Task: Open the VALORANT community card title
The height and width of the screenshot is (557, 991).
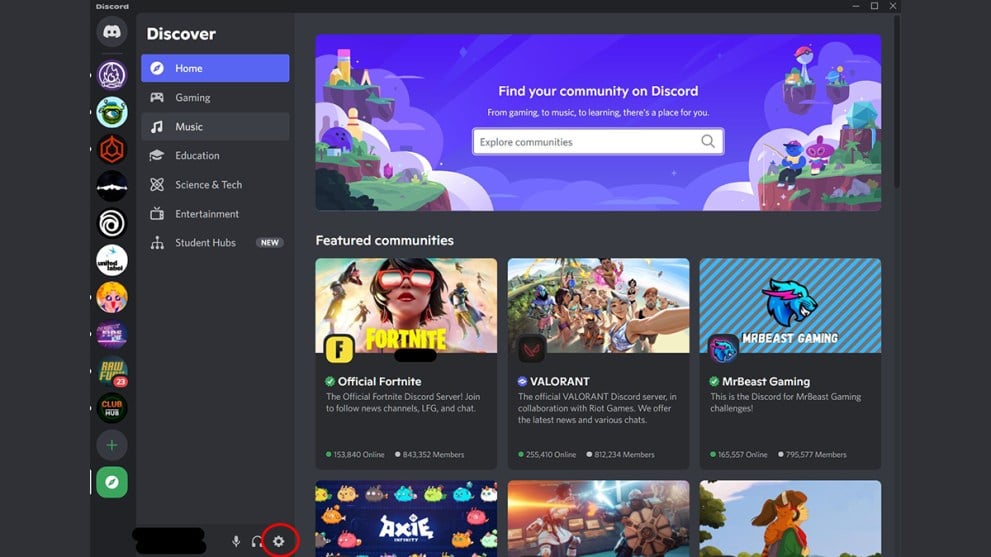Action: pyautogui.click(x=559, y=381)
